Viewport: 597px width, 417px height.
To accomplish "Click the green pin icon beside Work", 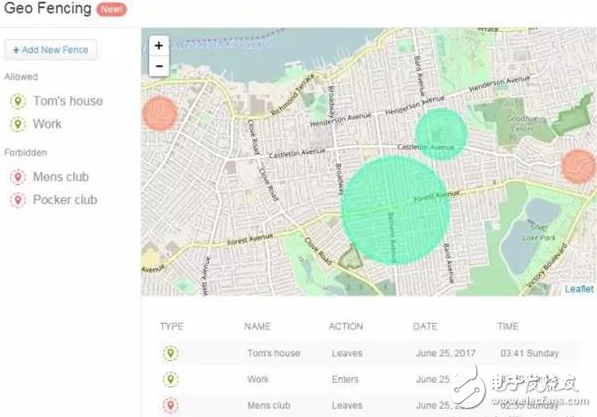I will point(18,124).
